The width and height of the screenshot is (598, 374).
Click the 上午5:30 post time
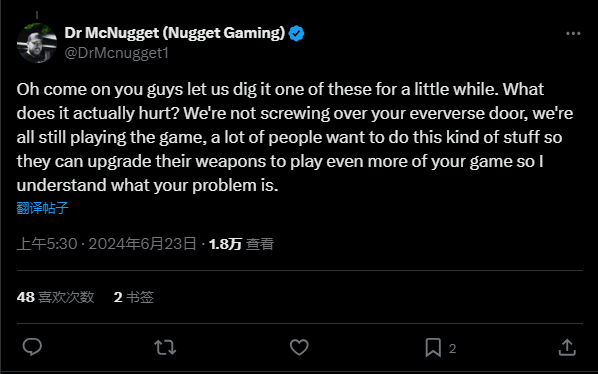47,244
